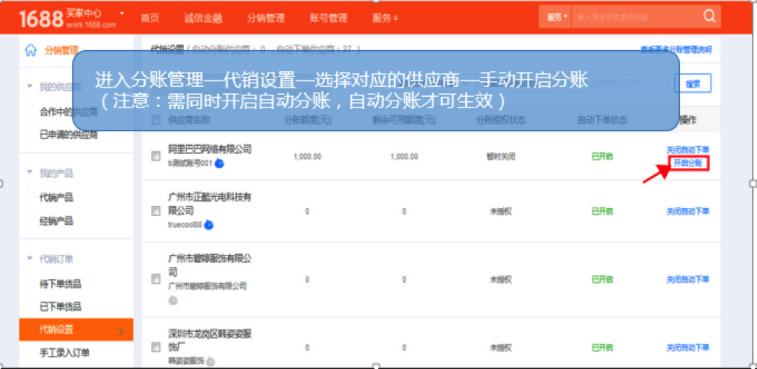This screenshot has height=369, width=757.
Task: Open 已申请的供应商 in sidebar
Action: [69, 135]
